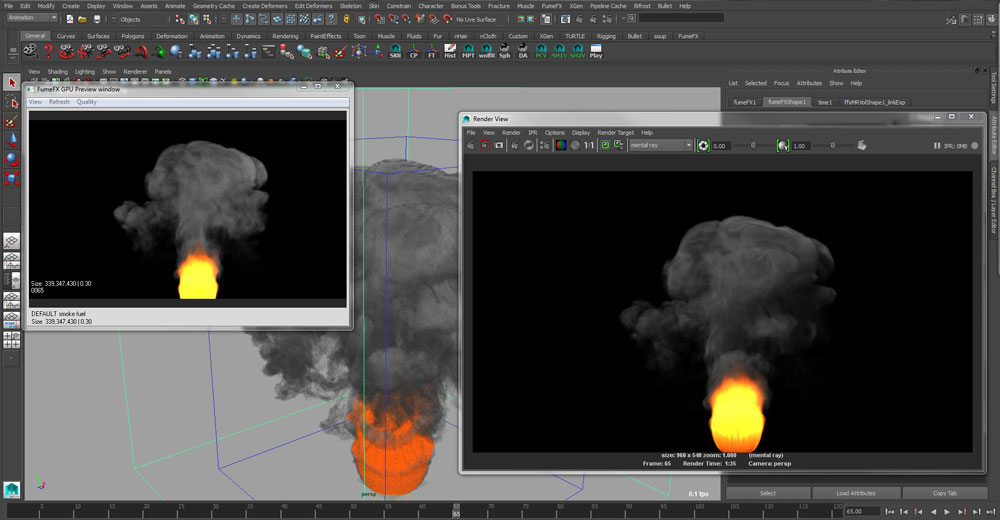Click the SH1V shelf button

point(559,52)
